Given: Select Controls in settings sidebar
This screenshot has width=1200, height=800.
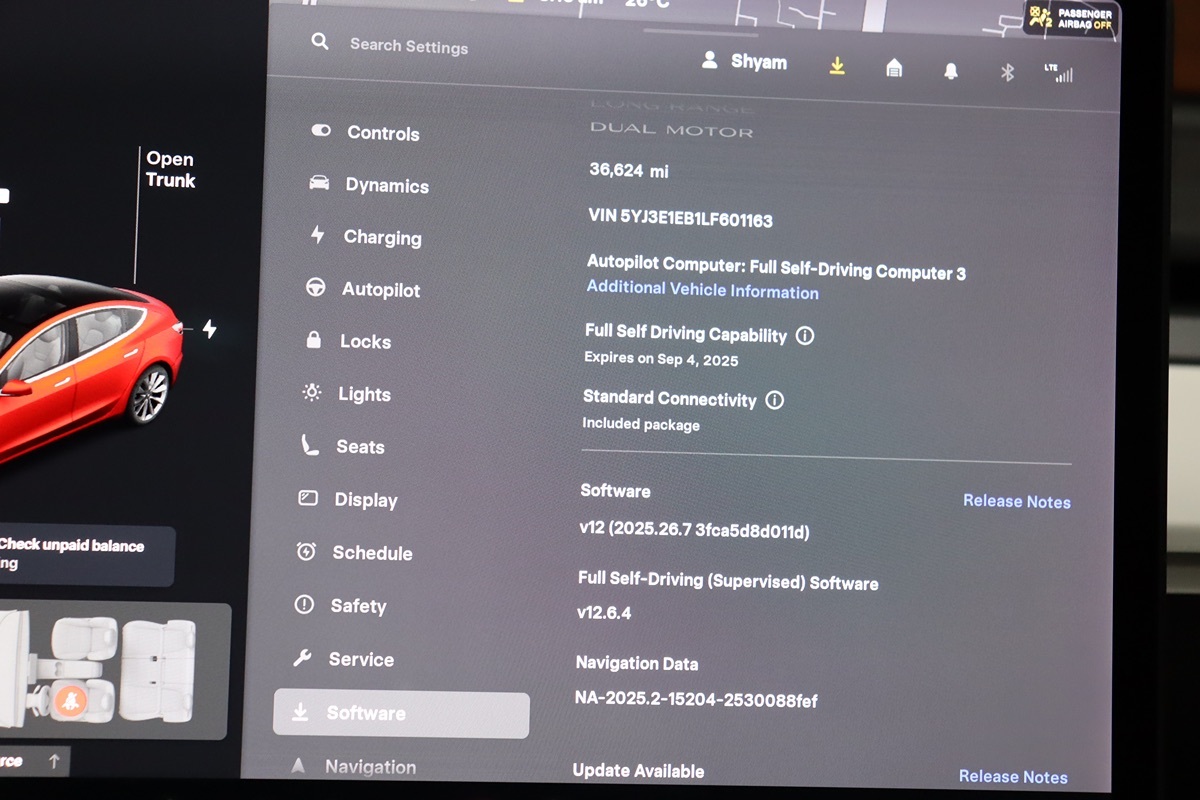Looking at the screenshot, I should click(382, 133).
